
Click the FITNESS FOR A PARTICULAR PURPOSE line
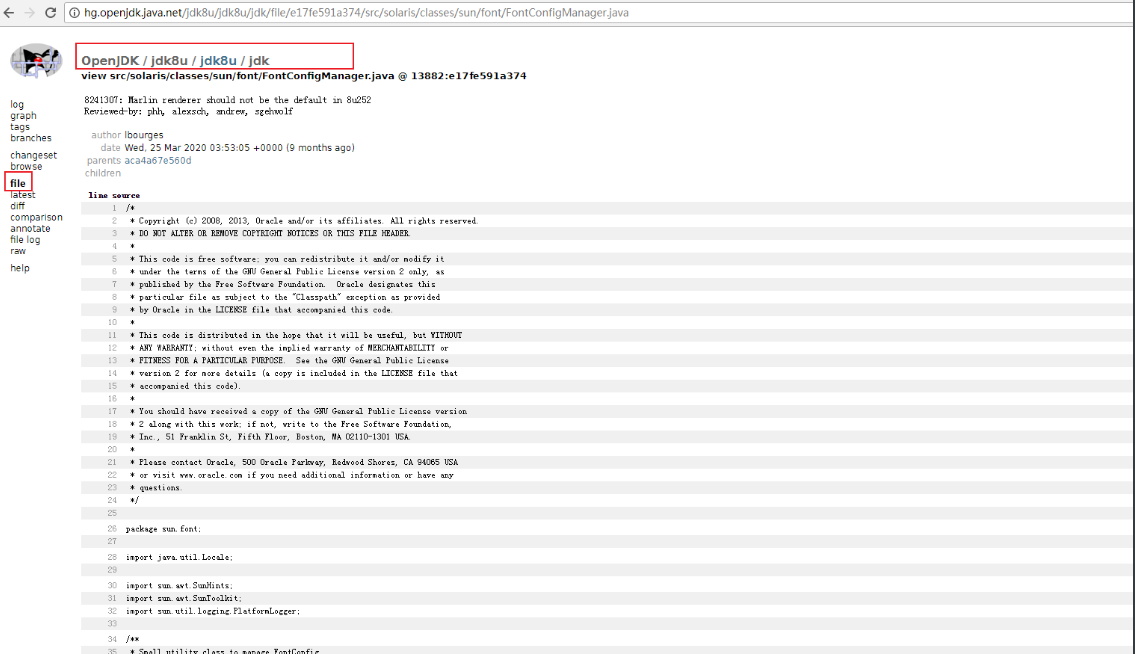(x=290, y=360)
